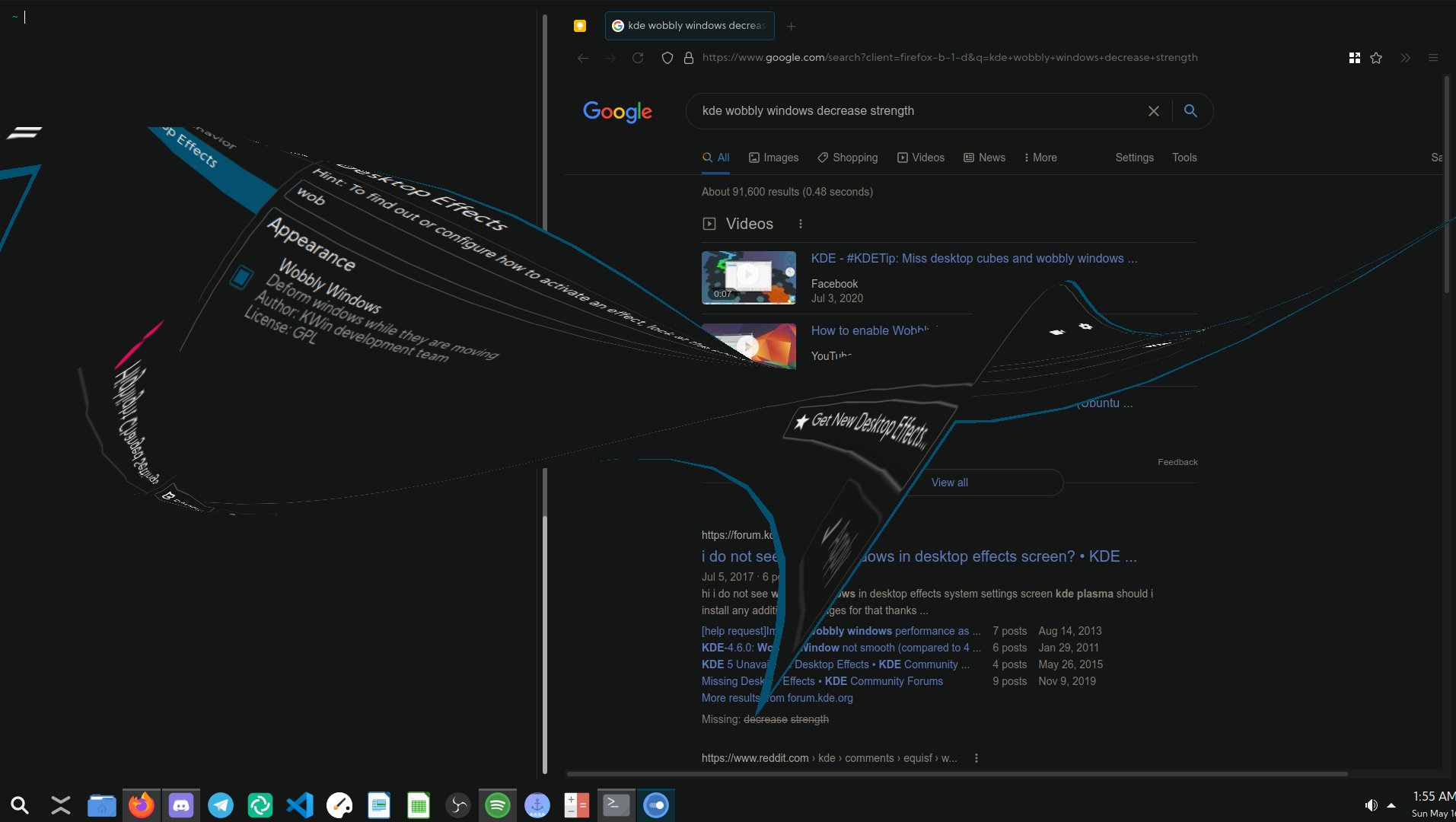The image size is (1456, 822).
Task: Open the paint palette app in the taskbar
Action: click(339, 805)
